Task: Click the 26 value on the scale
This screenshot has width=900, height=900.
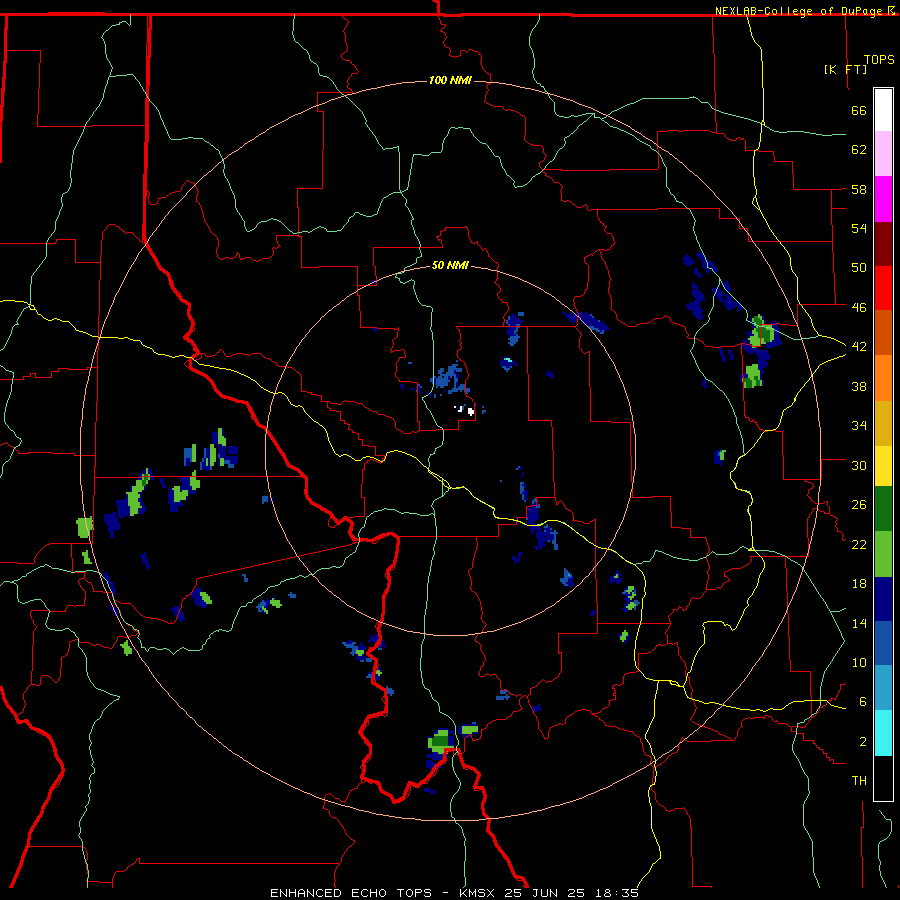Action: [x=859, y=505]
